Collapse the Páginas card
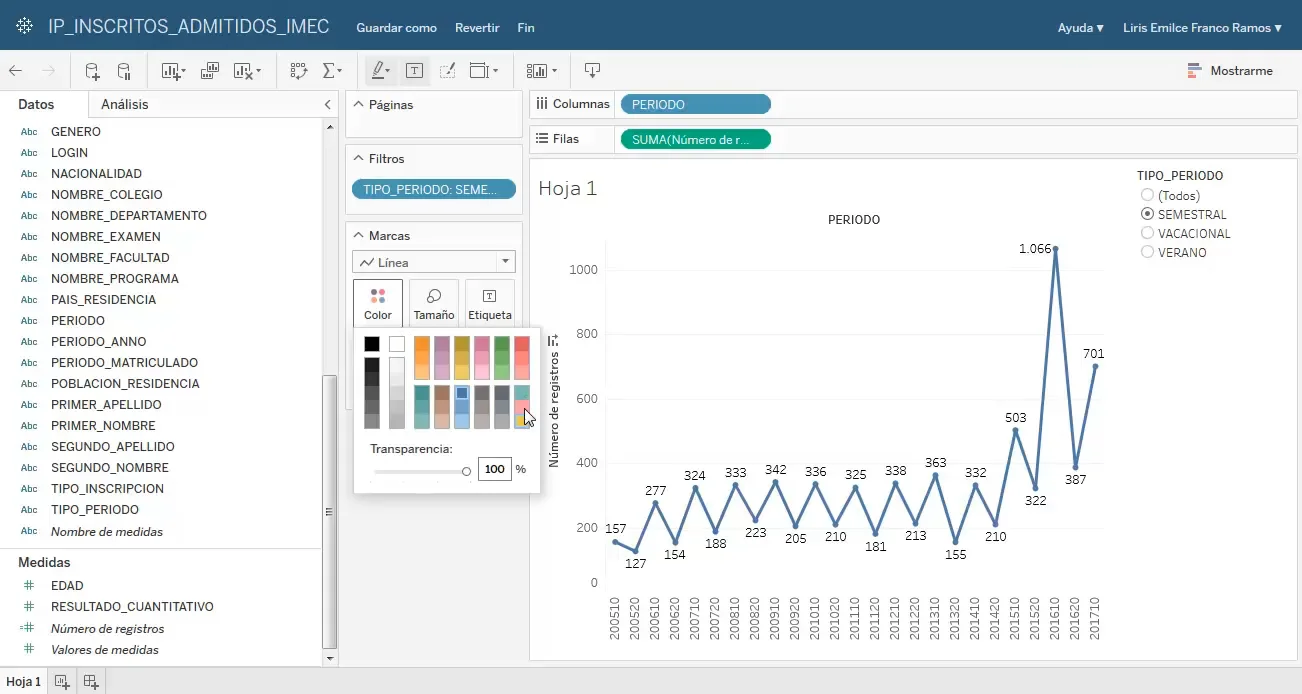 click(359, 104)
